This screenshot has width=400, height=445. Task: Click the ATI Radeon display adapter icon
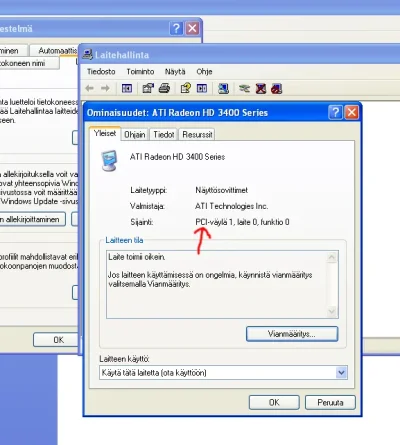click(x=110, y=161)
